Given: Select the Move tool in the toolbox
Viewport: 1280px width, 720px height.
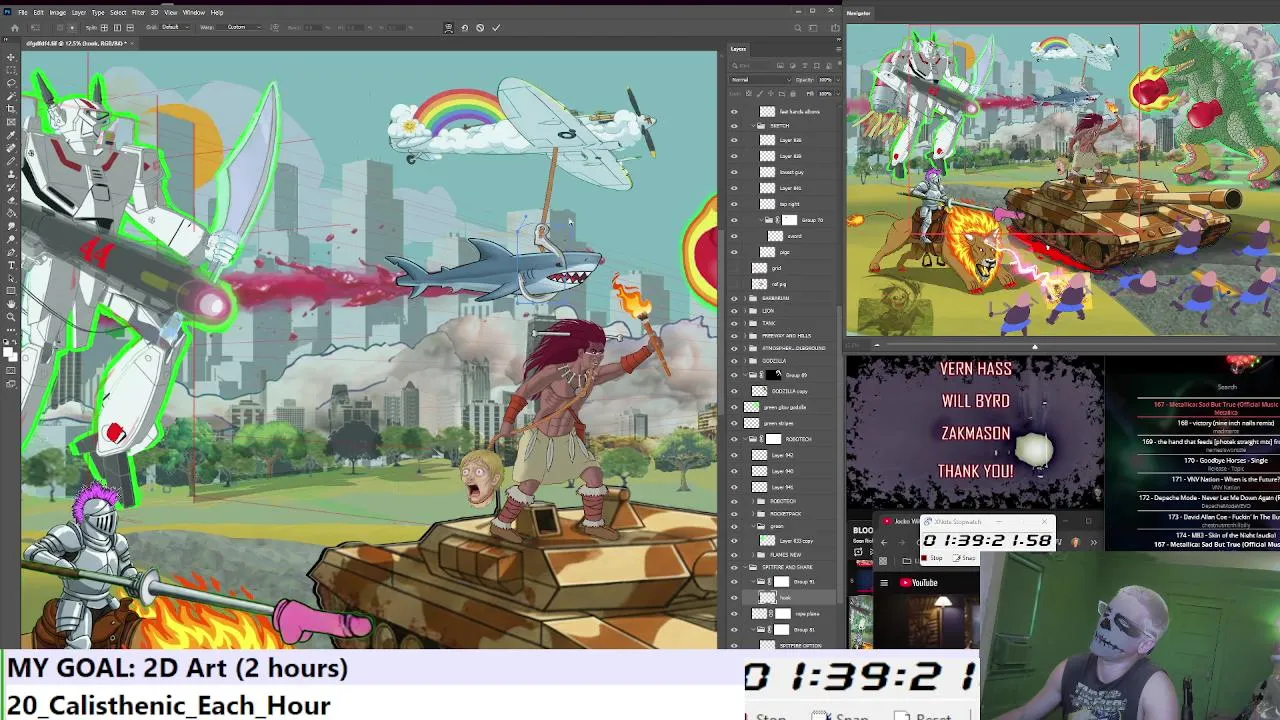Looking at the screenshot, I should [10, 58].
